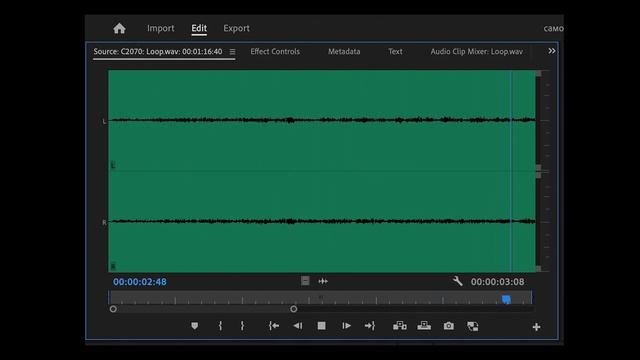Click the Drag Video Only filmstrip icon

point(305,281)
